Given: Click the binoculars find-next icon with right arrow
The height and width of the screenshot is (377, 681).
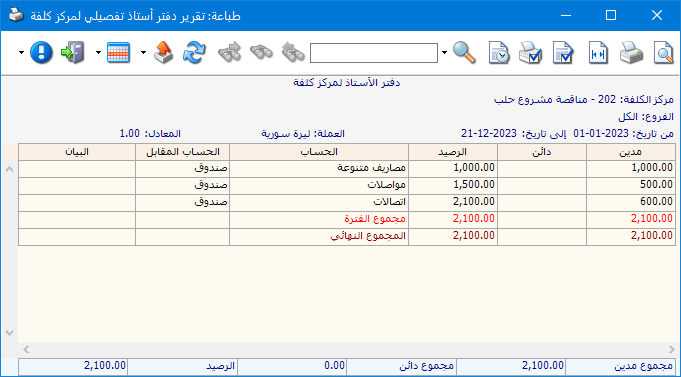Looking at the screenshot, I should click(x=229, y=52).
